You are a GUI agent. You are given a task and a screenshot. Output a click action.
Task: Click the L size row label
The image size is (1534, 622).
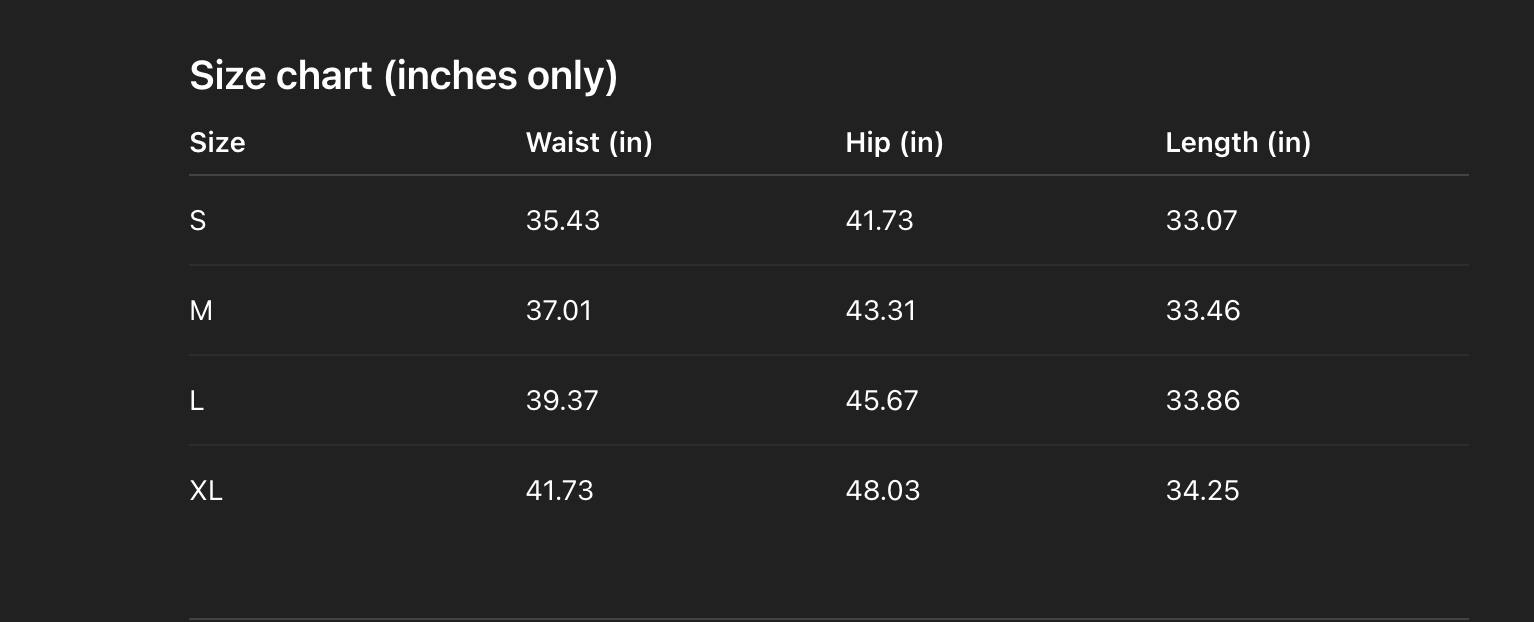tap(197, 401)
